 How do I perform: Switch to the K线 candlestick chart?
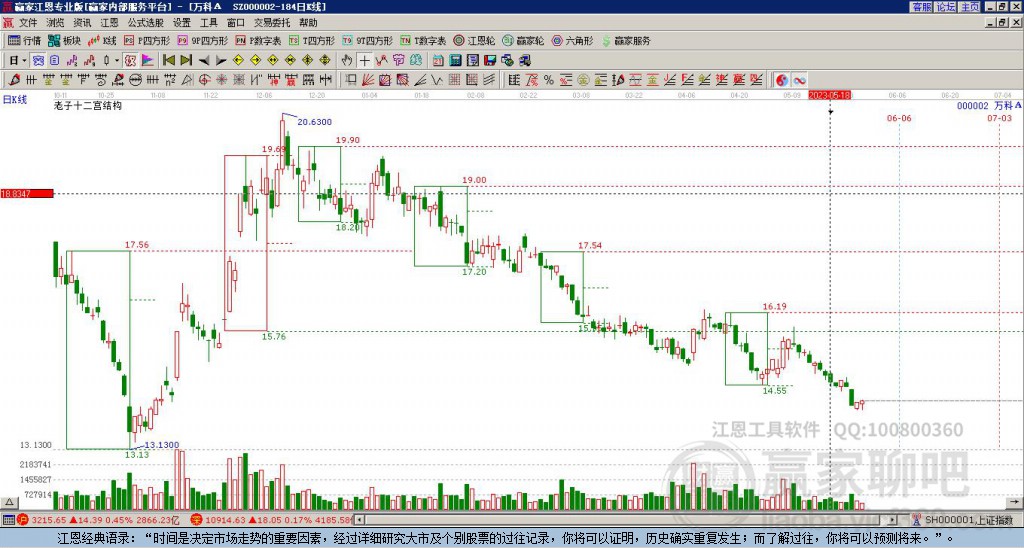pyautogui.click(x=102, y=40)
